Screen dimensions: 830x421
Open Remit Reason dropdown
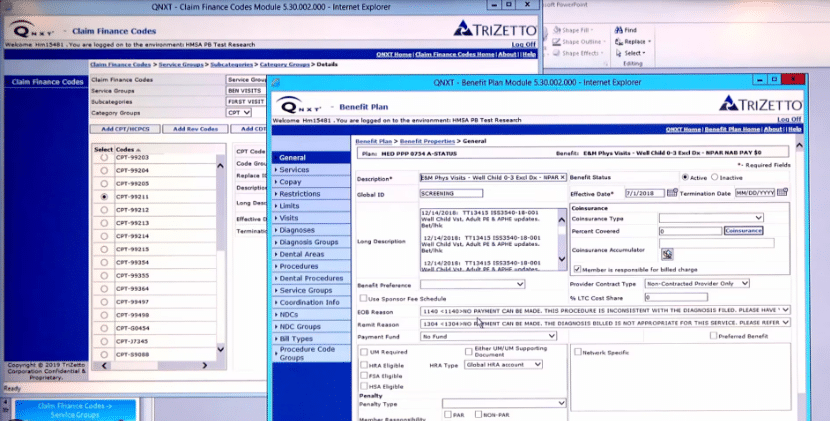point(605,323)
